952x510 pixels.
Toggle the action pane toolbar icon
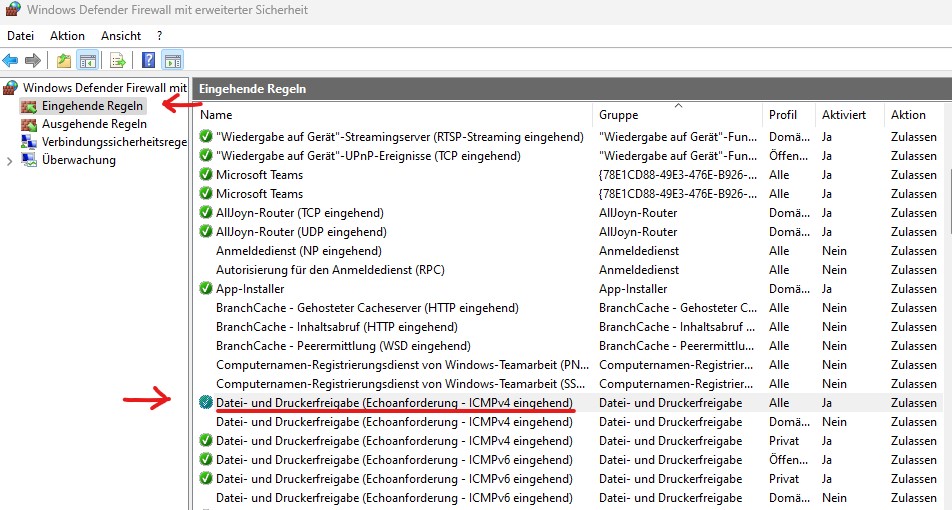click(172, 60)
